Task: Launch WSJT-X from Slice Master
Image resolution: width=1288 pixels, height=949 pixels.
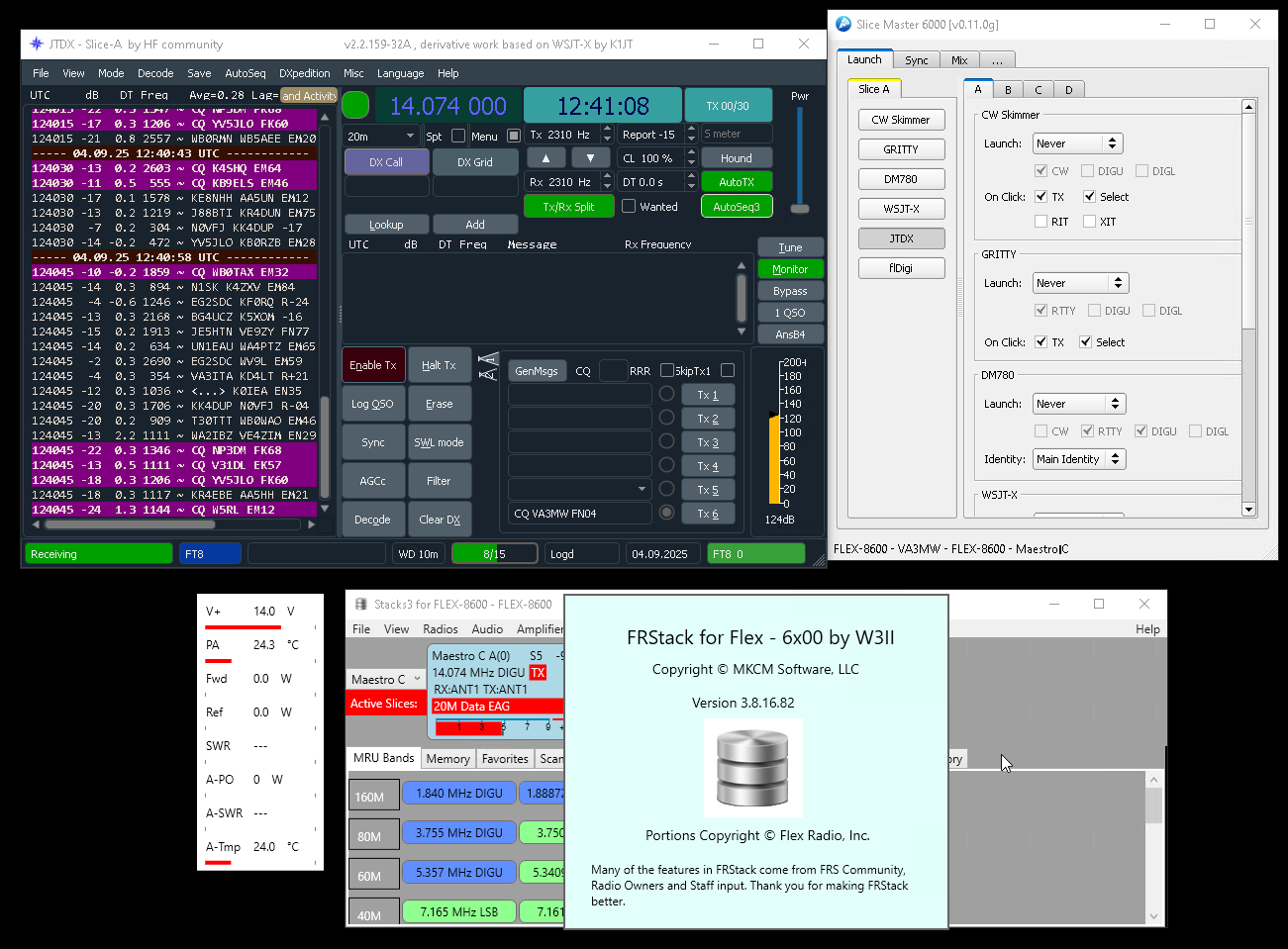Action: click(901, 209)
